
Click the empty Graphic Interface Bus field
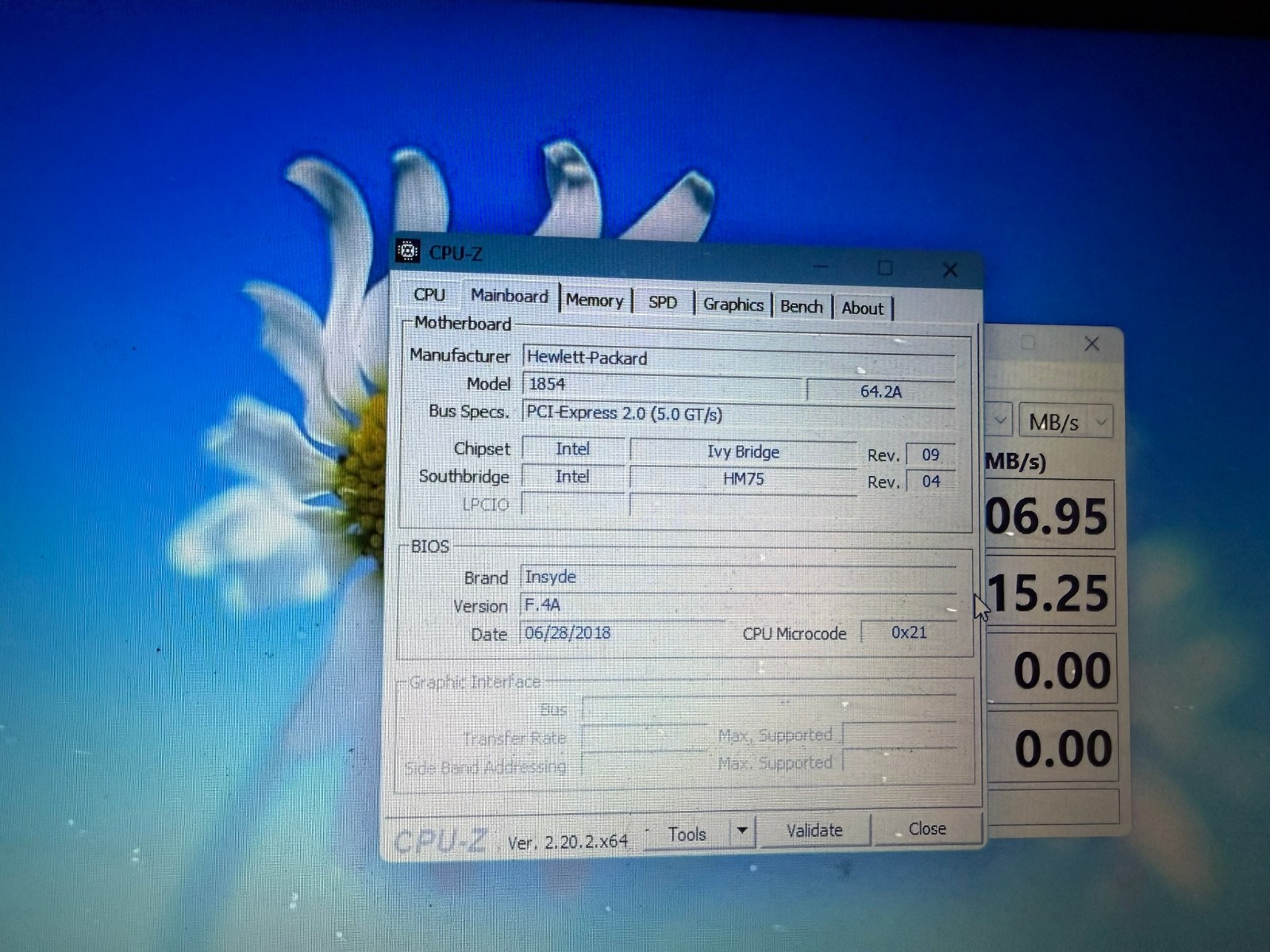click(769, 708)
